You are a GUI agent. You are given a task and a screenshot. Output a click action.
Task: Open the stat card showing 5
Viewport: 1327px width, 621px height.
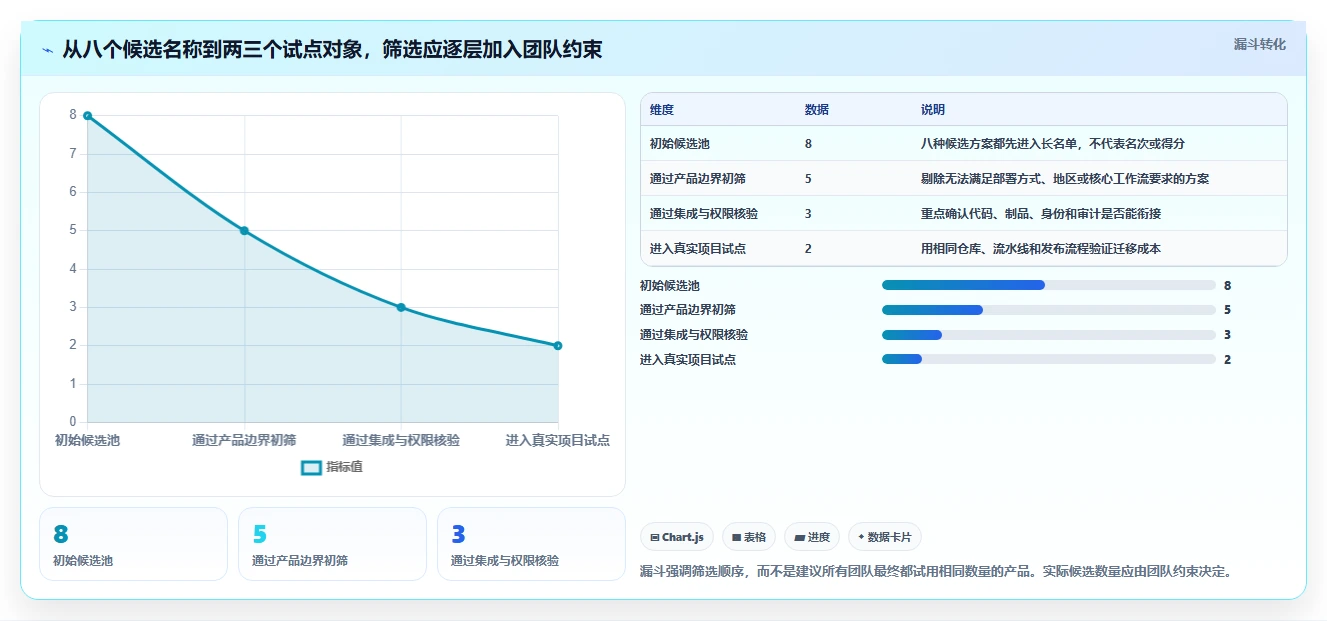click(x=332, y=544)
